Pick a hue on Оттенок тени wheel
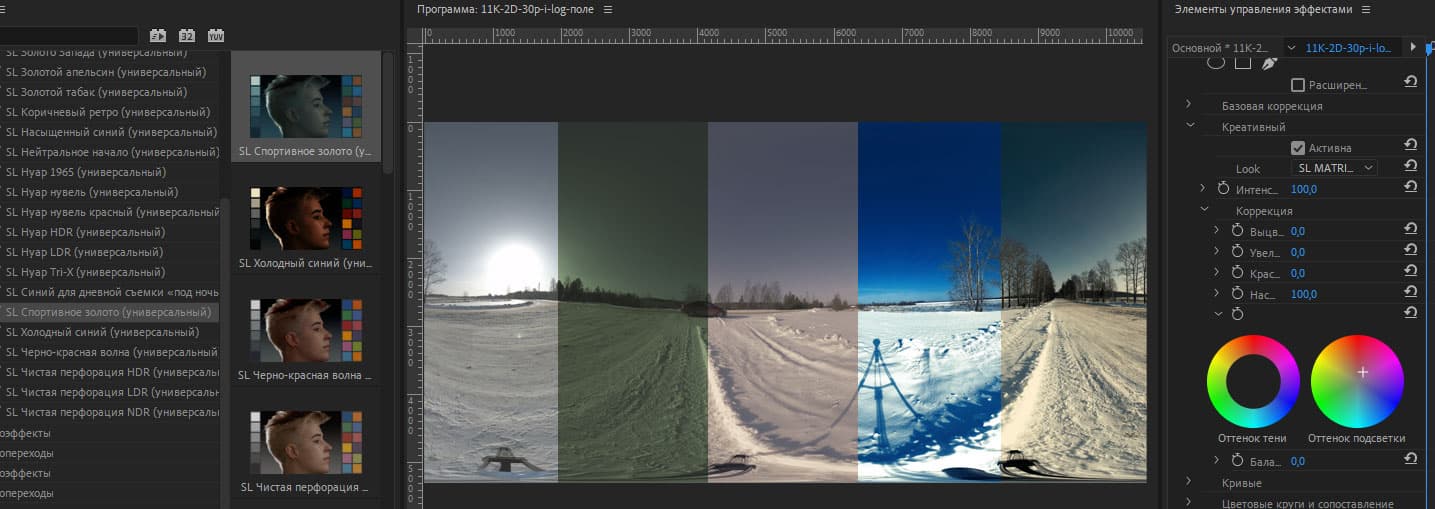The image size is (1435, 509). point(1253,381)
